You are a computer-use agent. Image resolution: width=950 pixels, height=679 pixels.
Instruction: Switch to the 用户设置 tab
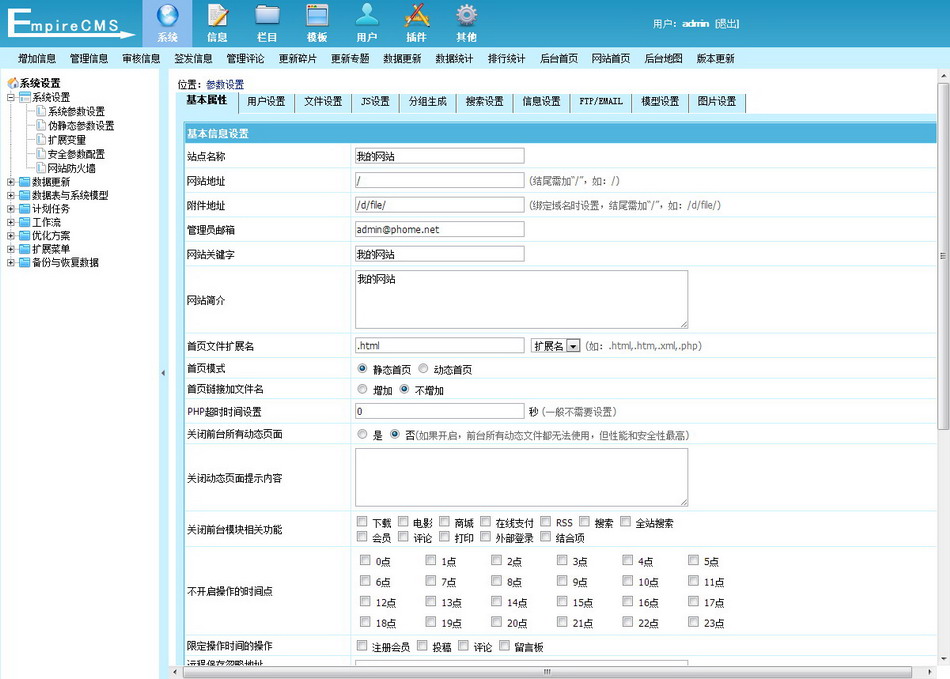(x=266, y=102)
